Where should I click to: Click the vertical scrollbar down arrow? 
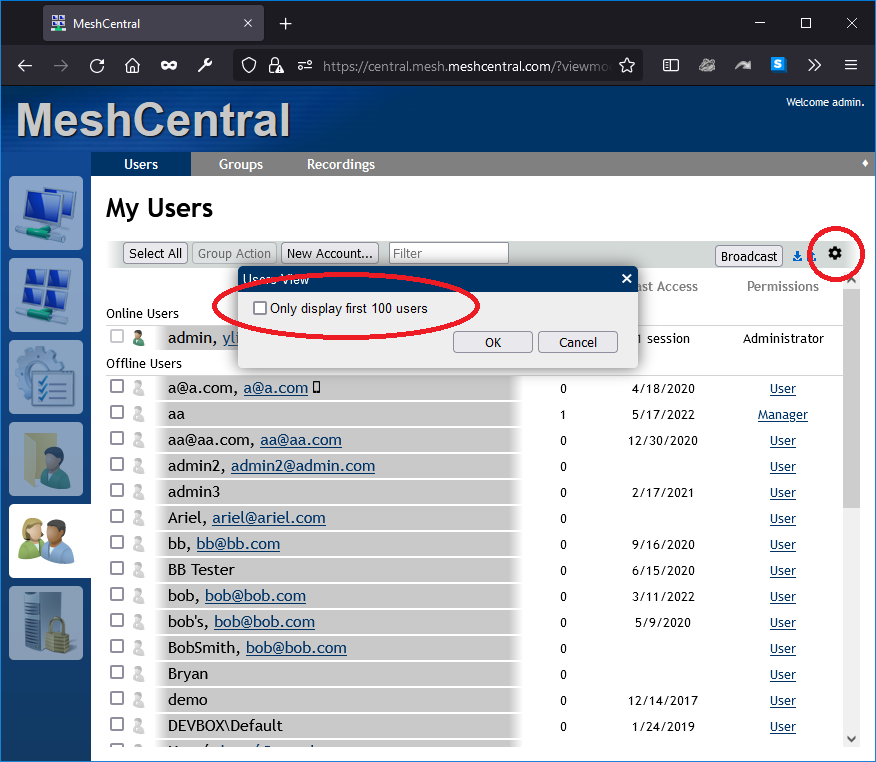(851, 738)
